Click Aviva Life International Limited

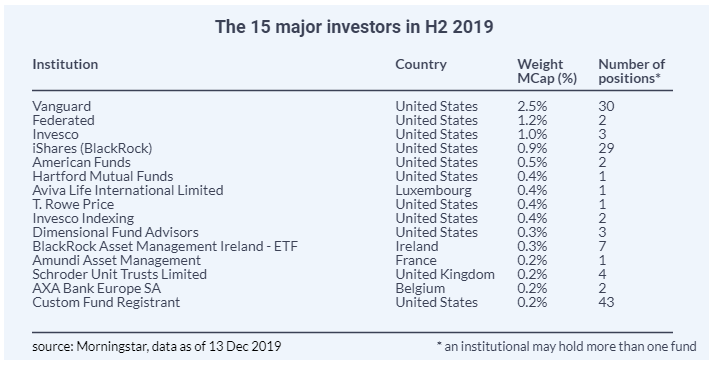pyautogui.click(x=128, y=190)
